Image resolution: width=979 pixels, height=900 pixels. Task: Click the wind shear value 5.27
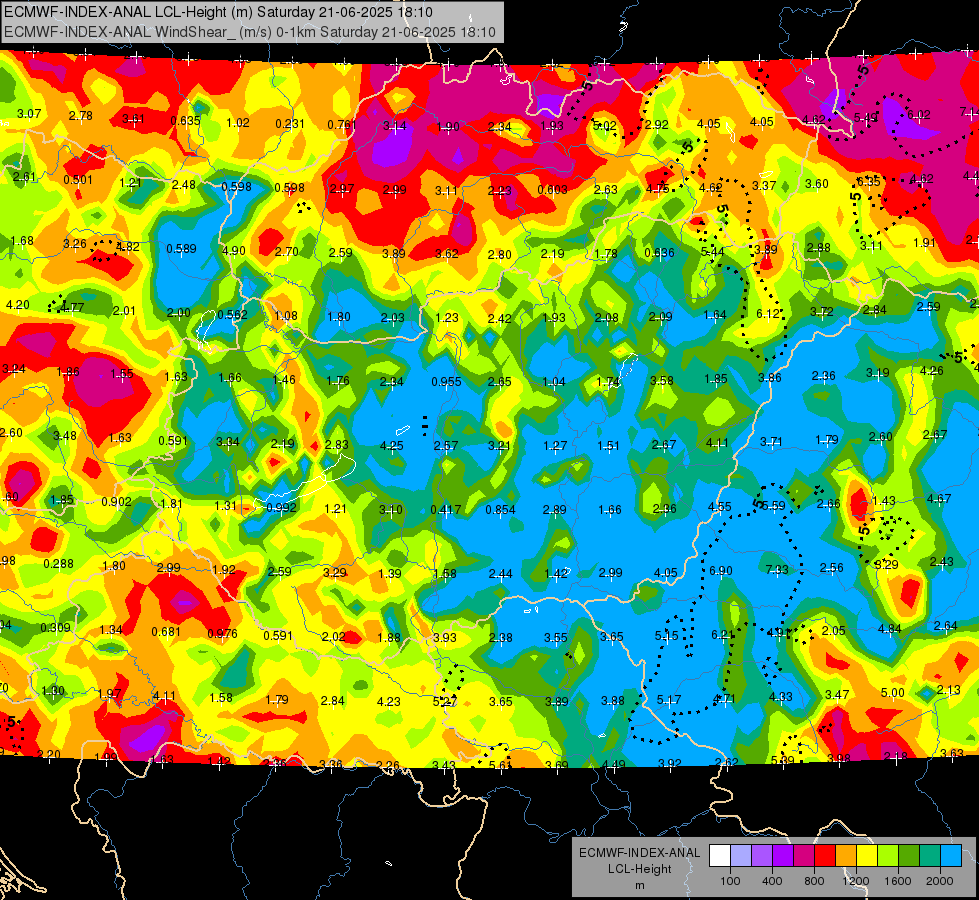coord(445,701)
